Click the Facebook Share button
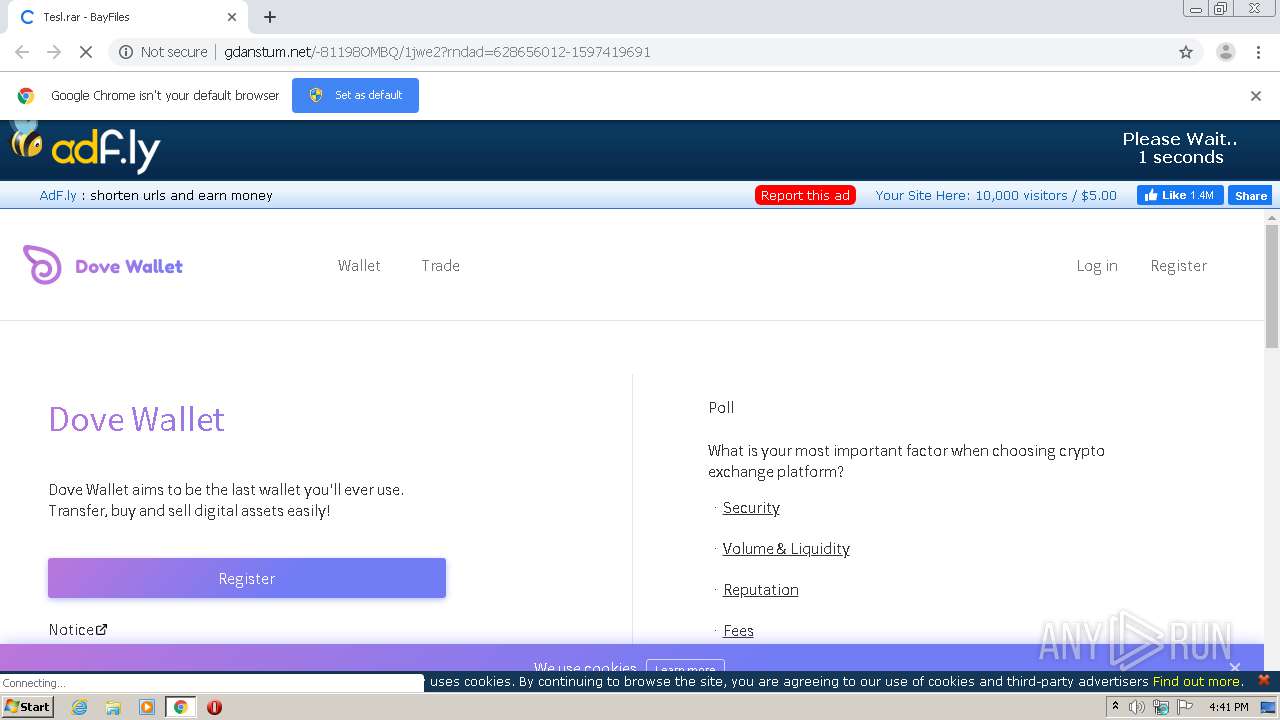This screenshot has width=1280, height=720. click(1250, 196)
